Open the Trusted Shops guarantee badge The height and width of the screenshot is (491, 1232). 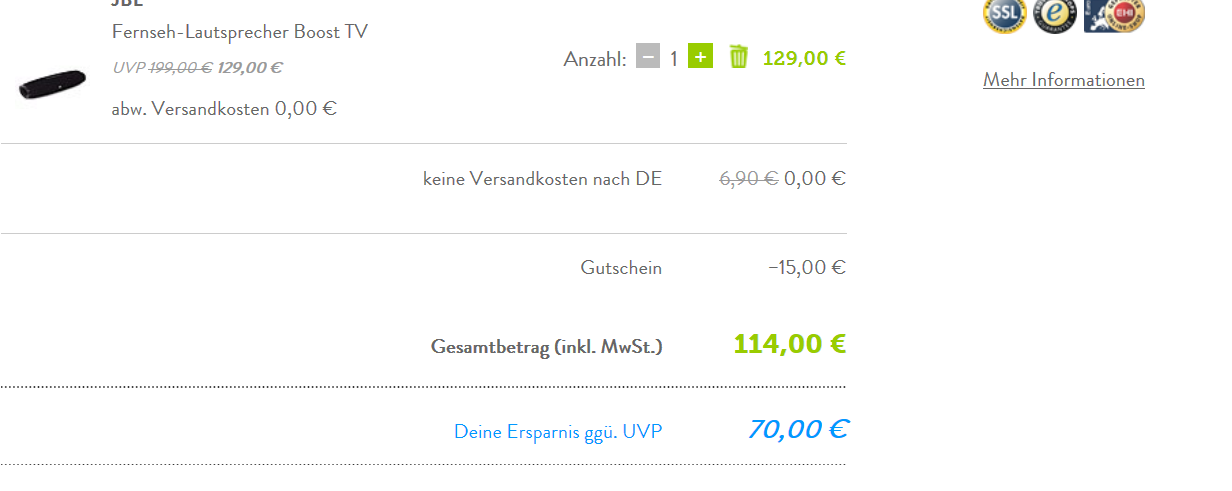pos(1054,14)
